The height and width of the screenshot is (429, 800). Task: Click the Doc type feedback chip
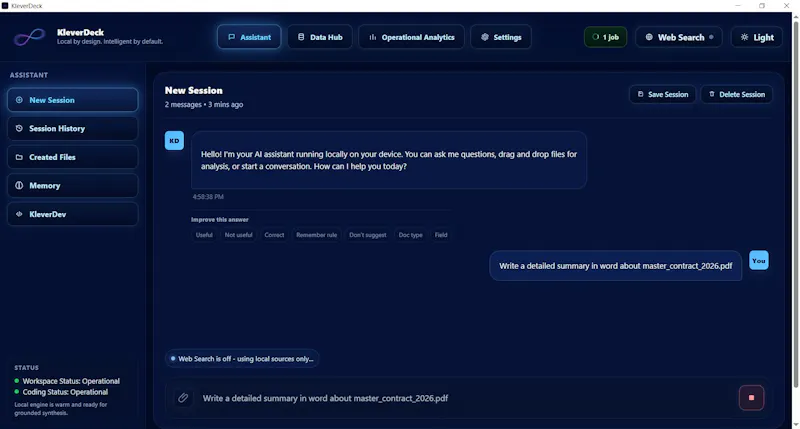tap(410, 235)
